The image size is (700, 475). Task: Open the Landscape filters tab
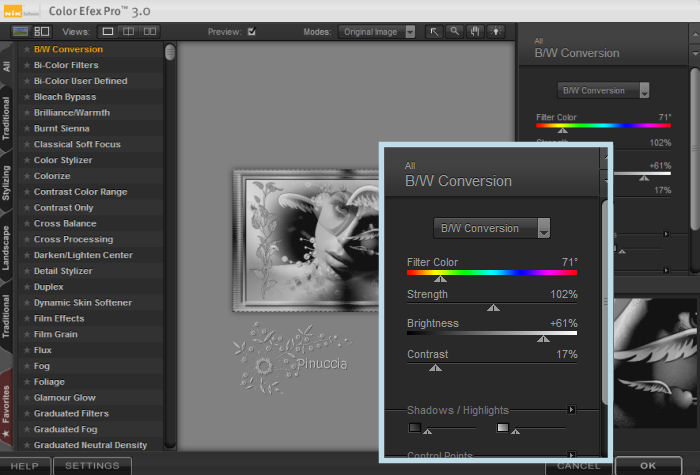[6, 248]
